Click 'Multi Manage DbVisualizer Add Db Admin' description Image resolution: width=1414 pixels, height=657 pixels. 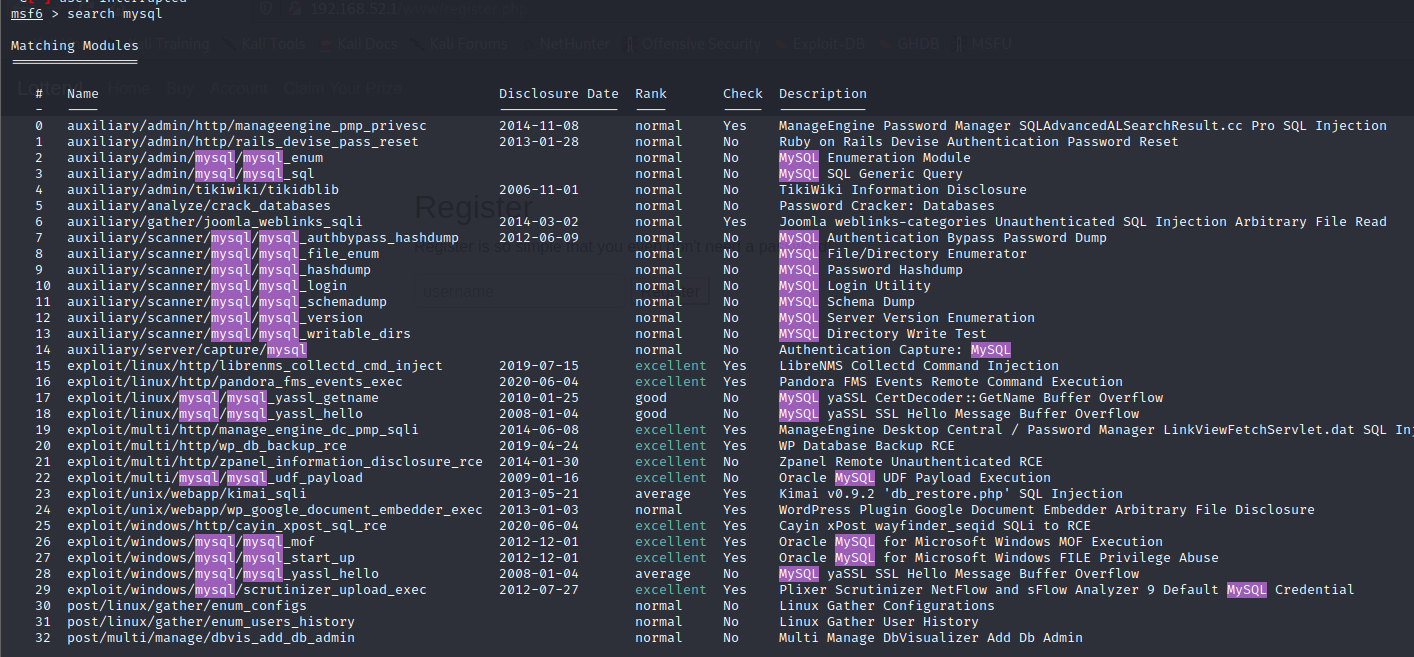[931, 638]
